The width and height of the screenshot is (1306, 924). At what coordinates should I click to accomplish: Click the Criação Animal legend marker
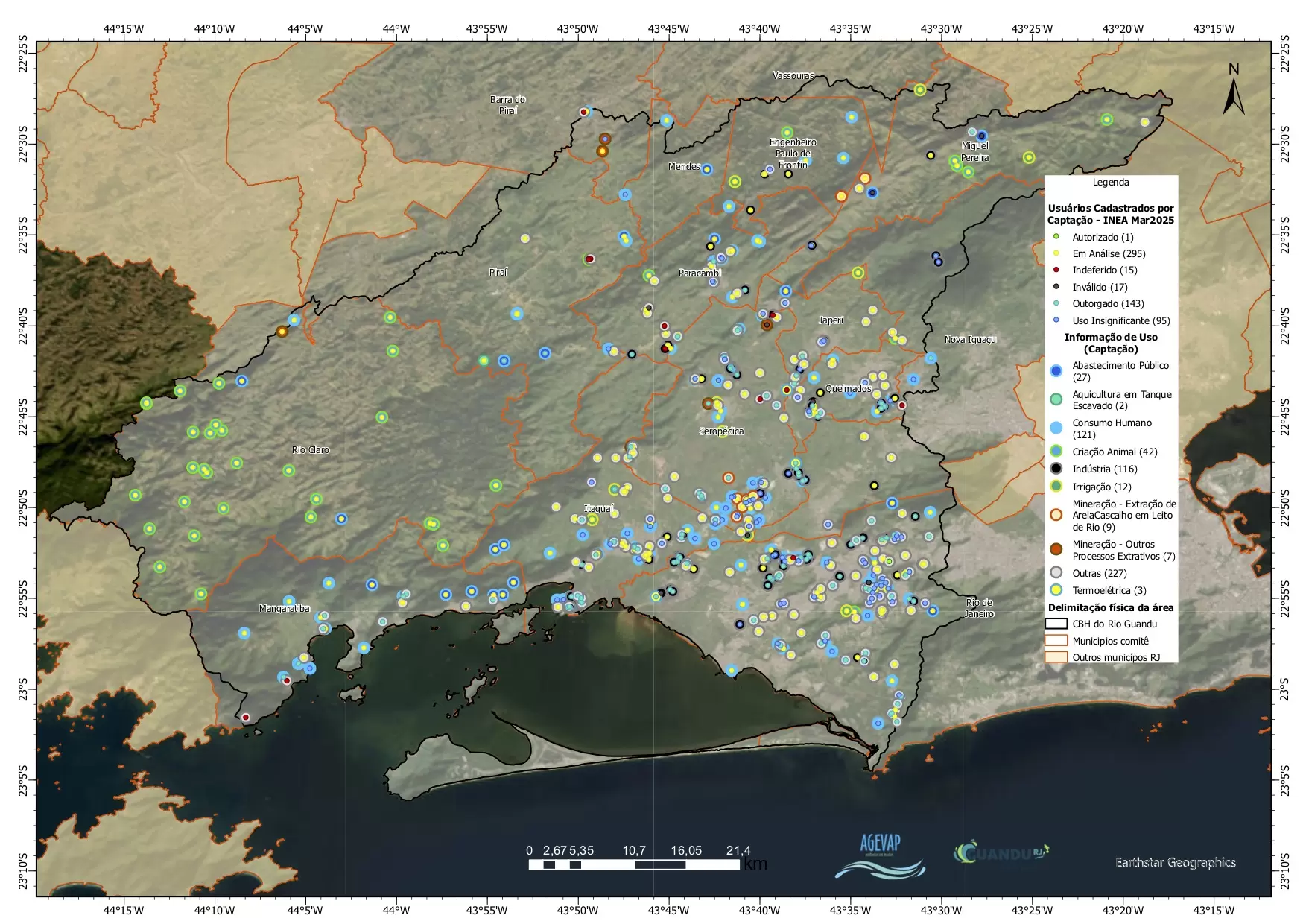pyautogui.click(x=1056, y=452)
